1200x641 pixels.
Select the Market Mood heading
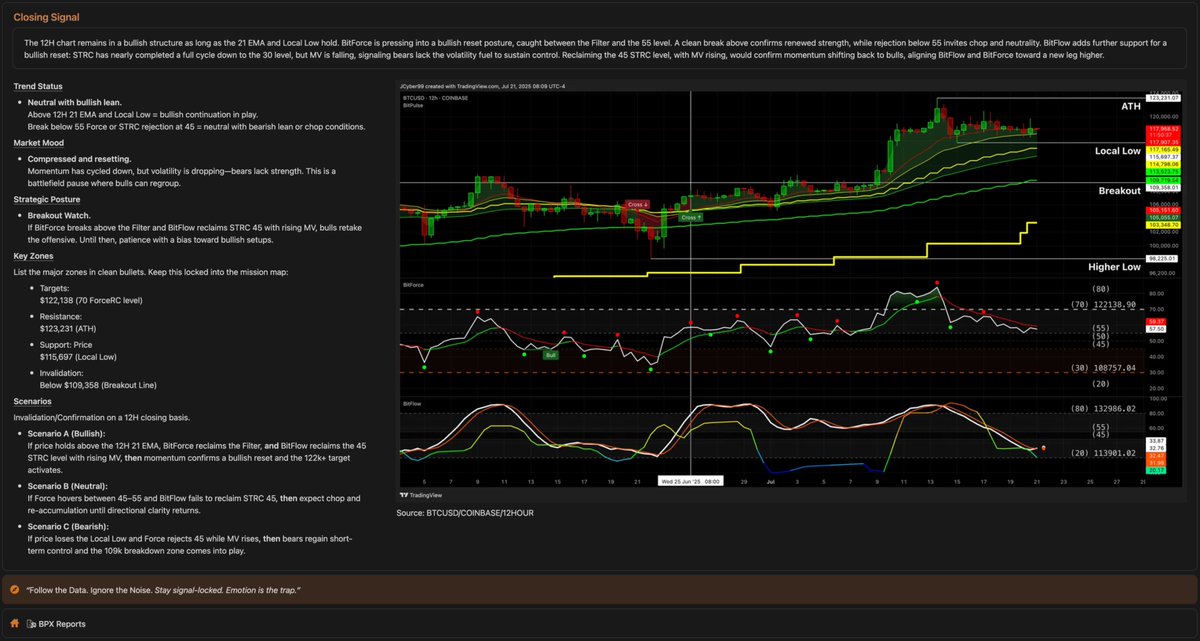39,143
